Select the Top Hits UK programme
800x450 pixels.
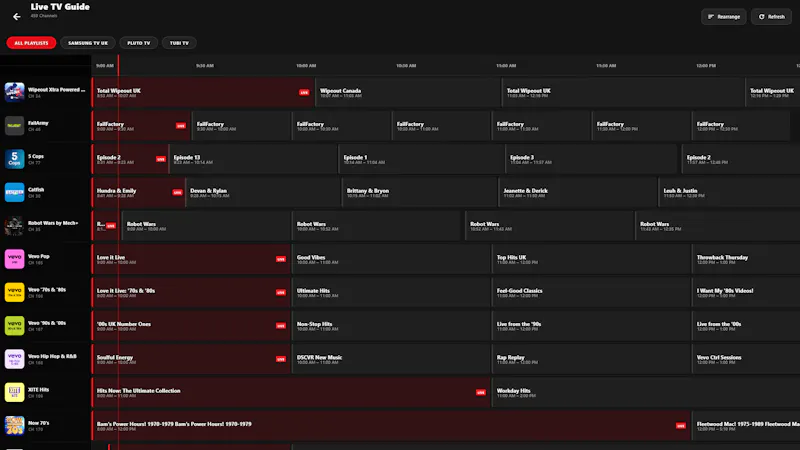click(x=591, y=259)
